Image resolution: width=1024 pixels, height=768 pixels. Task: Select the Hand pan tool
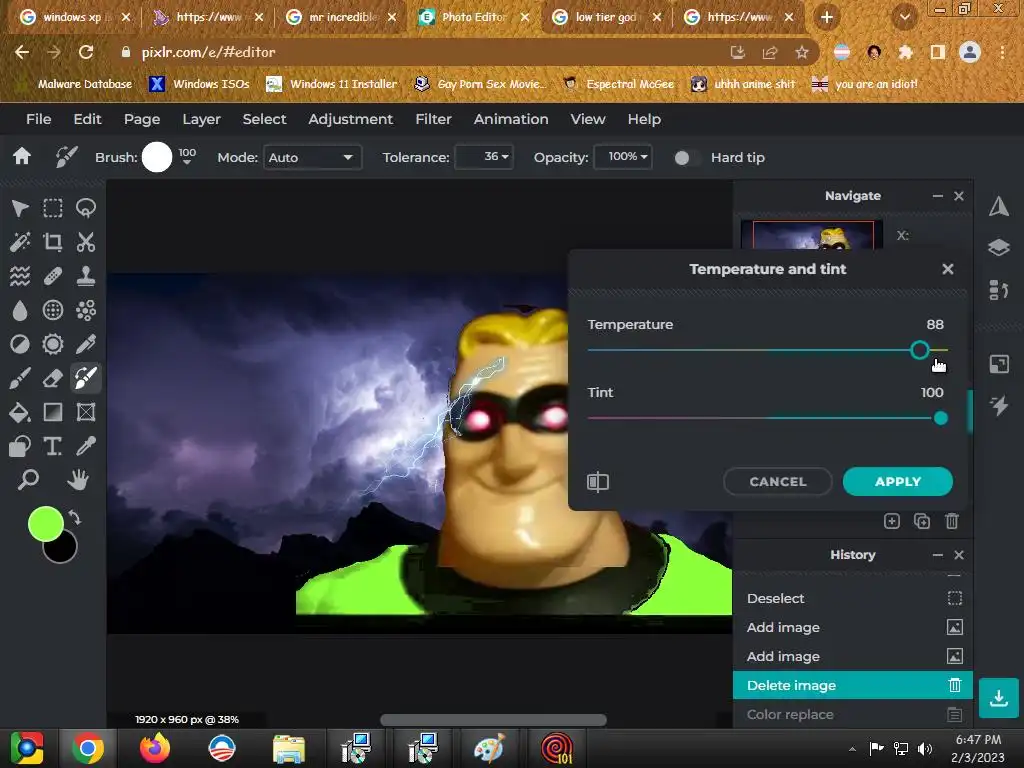(x=78, y=479)
